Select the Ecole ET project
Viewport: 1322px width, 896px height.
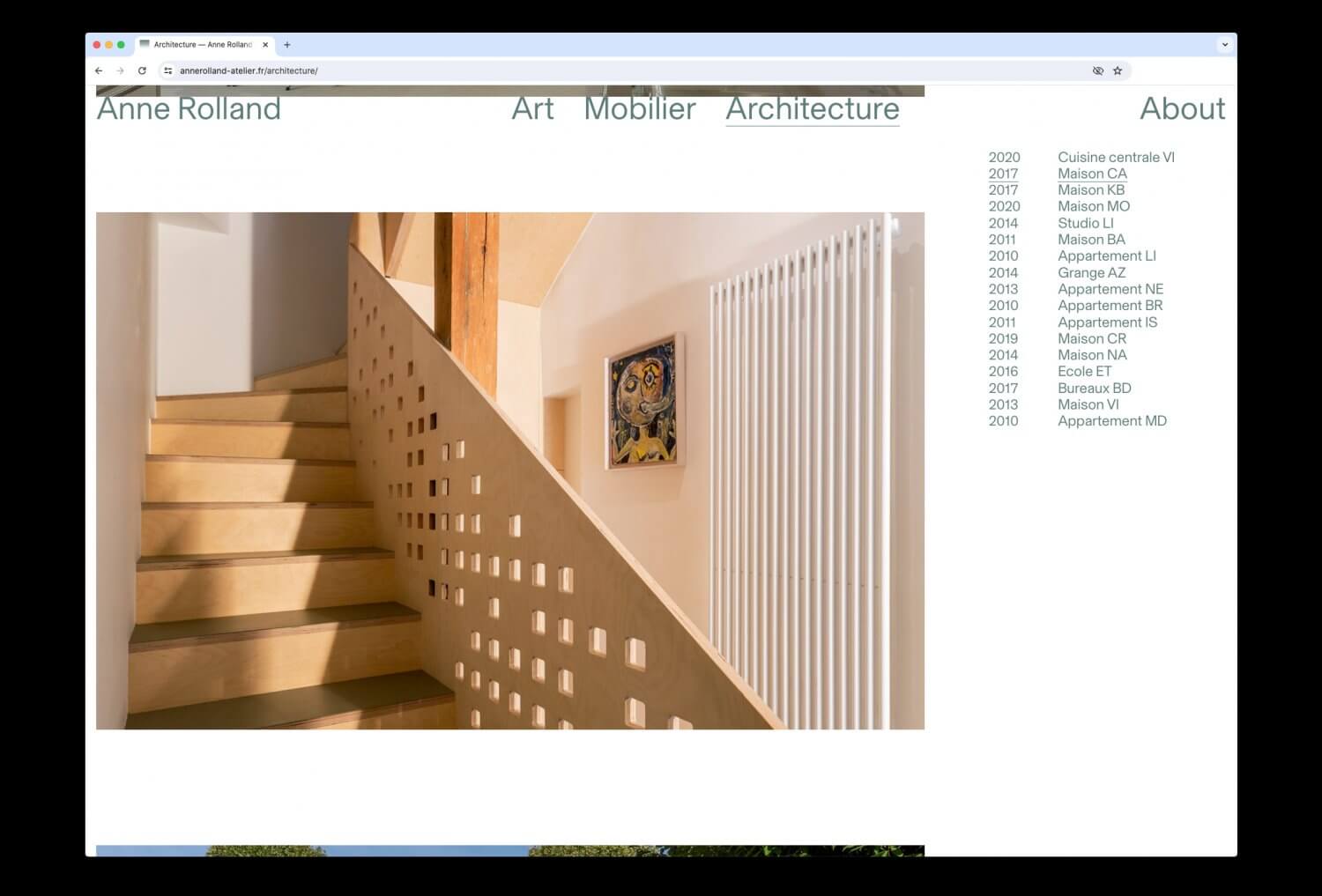click(1085, 372)
